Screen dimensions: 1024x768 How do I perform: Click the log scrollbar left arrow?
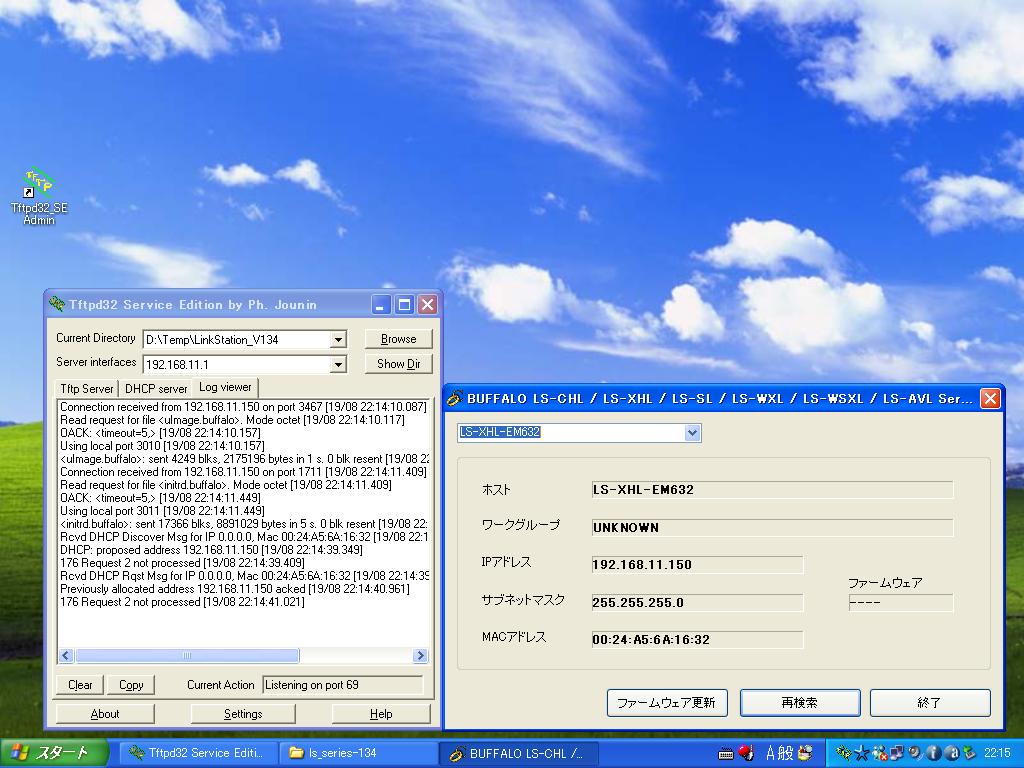[66, 656]
